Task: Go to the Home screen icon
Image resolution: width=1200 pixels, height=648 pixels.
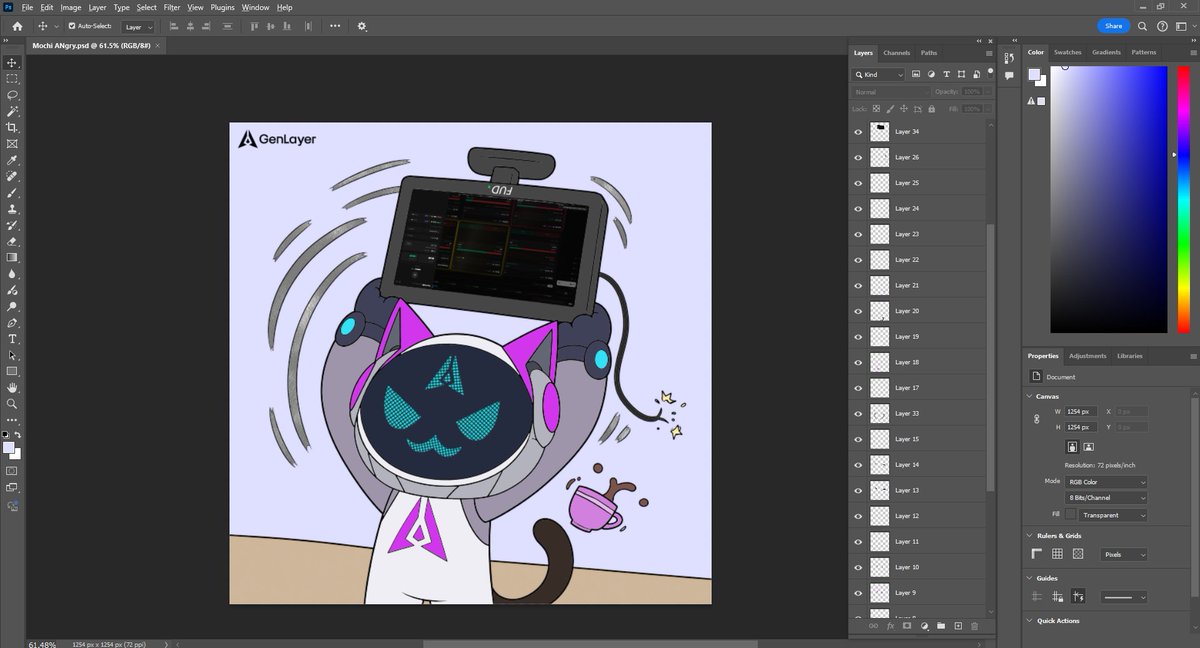Action: click(x=17, y=26)
